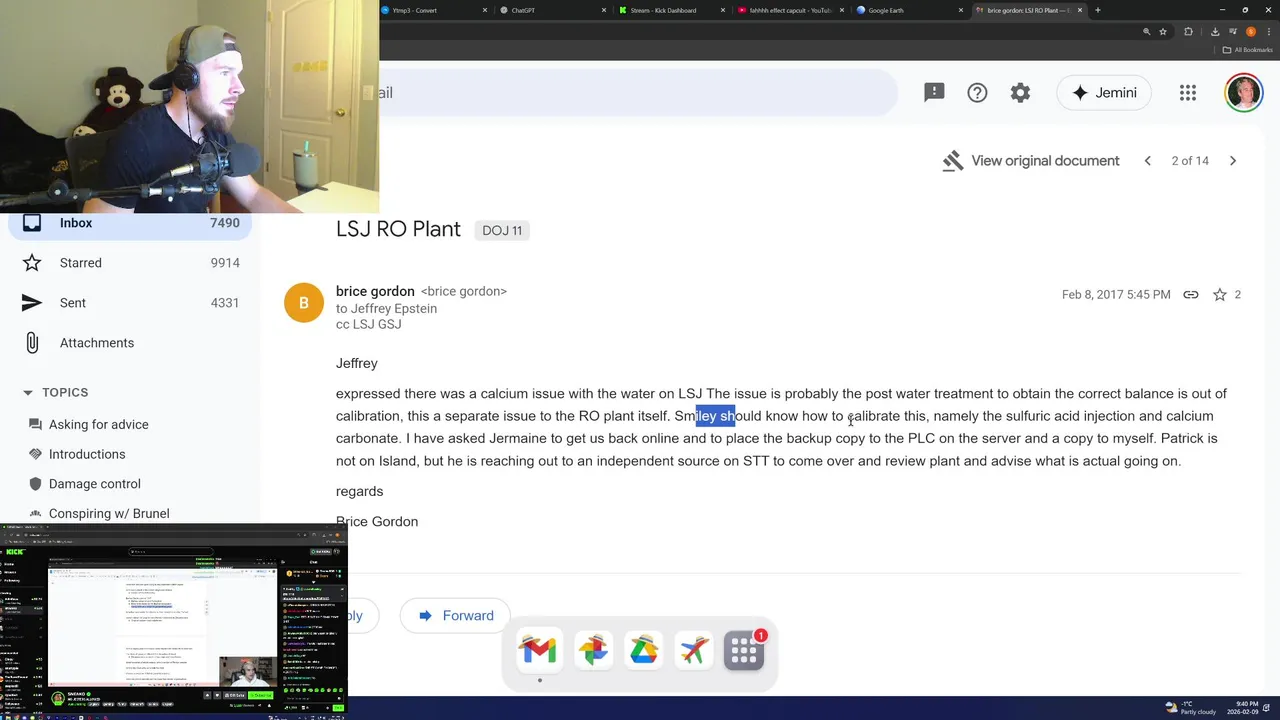Image resolution: width=1280 pixels, height=720 pixels.
Task: Open the Starred folder
Action: 130,263
